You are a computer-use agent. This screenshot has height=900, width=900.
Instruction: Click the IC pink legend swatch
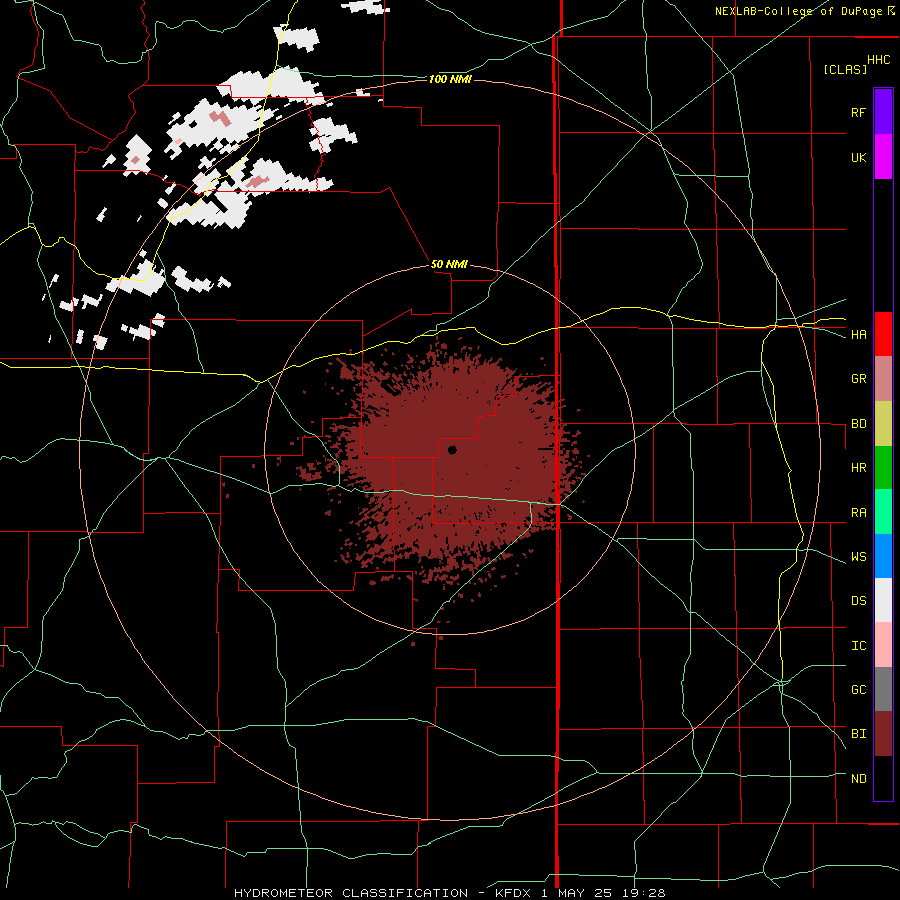[883, 645]
